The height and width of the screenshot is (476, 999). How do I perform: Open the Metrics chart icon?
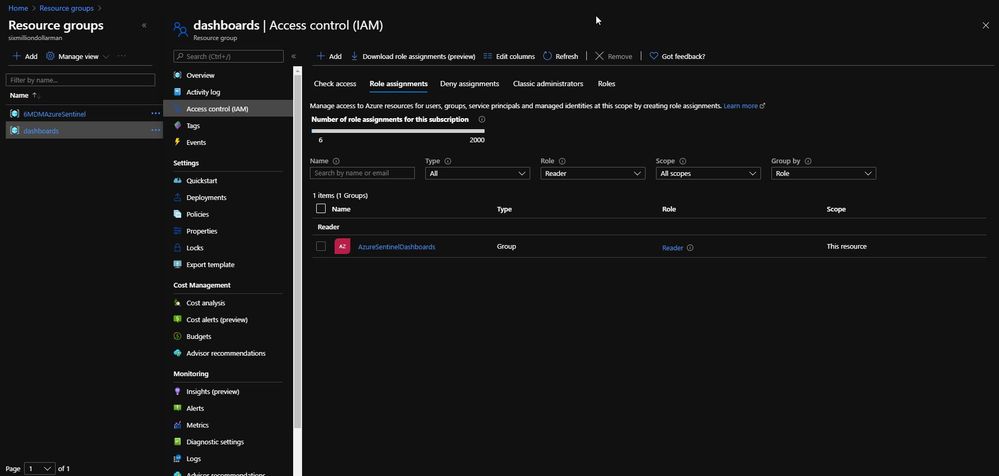178,425
